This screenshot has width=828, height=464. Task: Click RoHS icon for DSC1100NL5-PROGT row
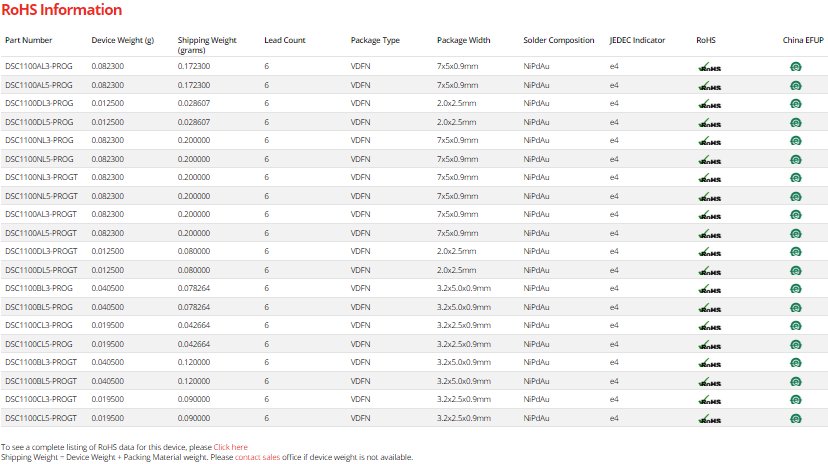(710, 196)
